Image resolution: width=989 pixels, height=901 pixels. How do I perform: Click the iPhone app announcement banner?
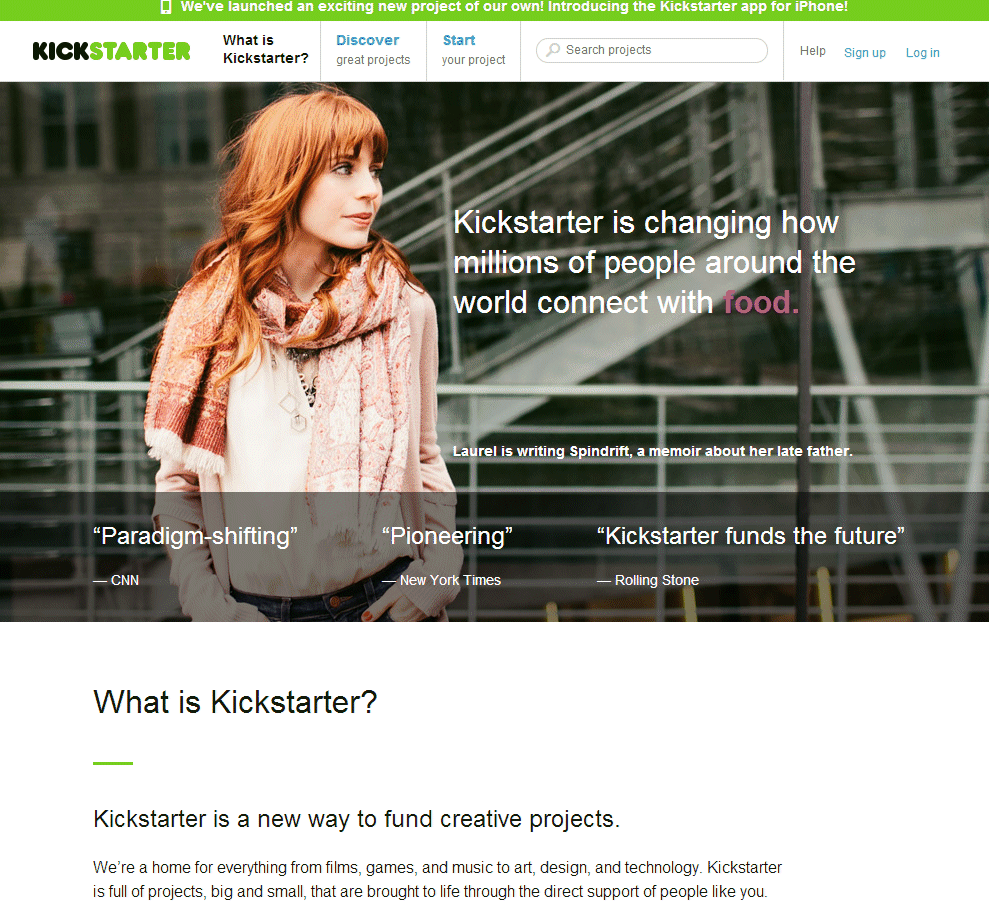[x=494, y=9]
